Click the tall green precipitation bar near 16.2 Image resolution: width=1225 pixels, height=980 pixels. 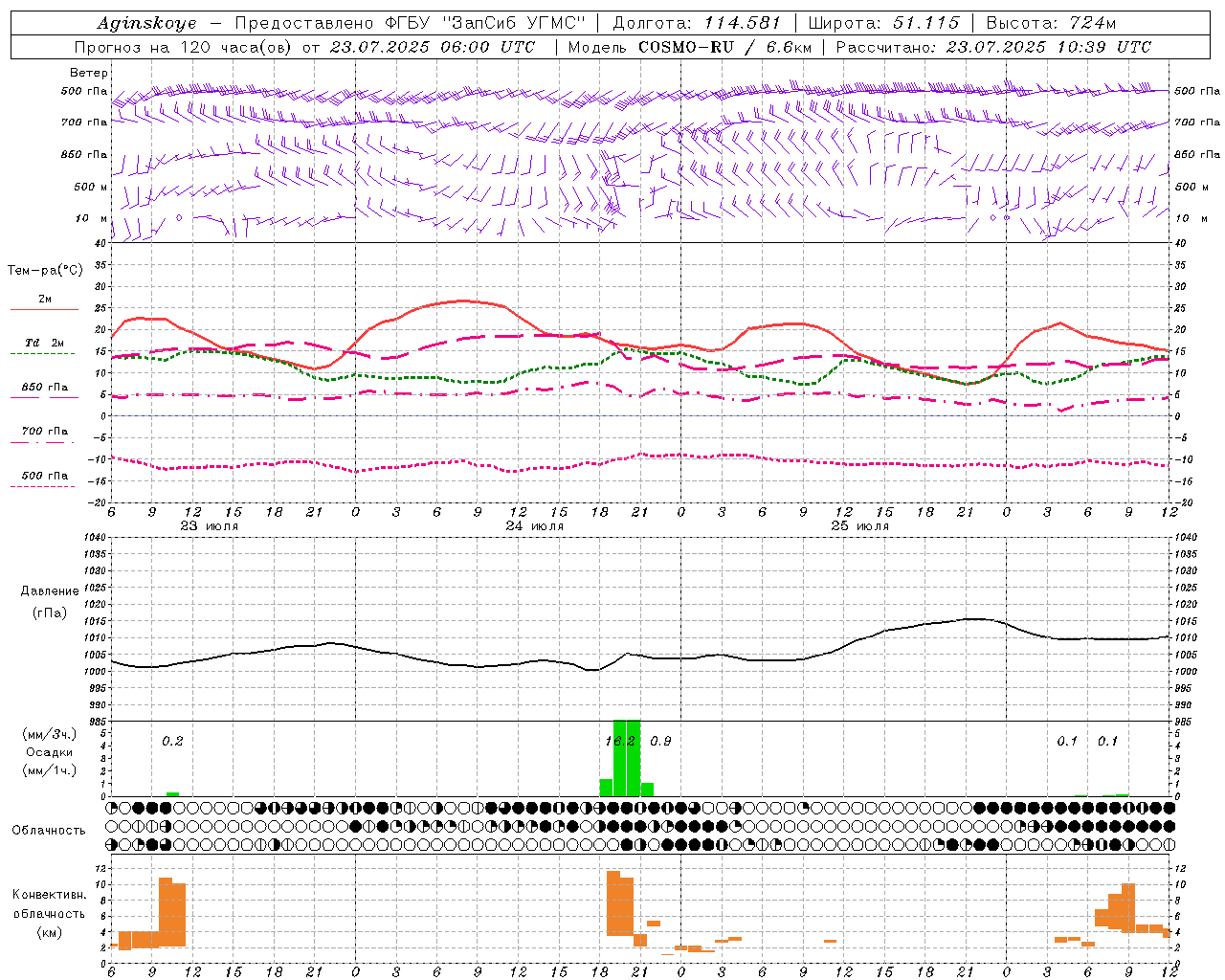coord(627,758)
